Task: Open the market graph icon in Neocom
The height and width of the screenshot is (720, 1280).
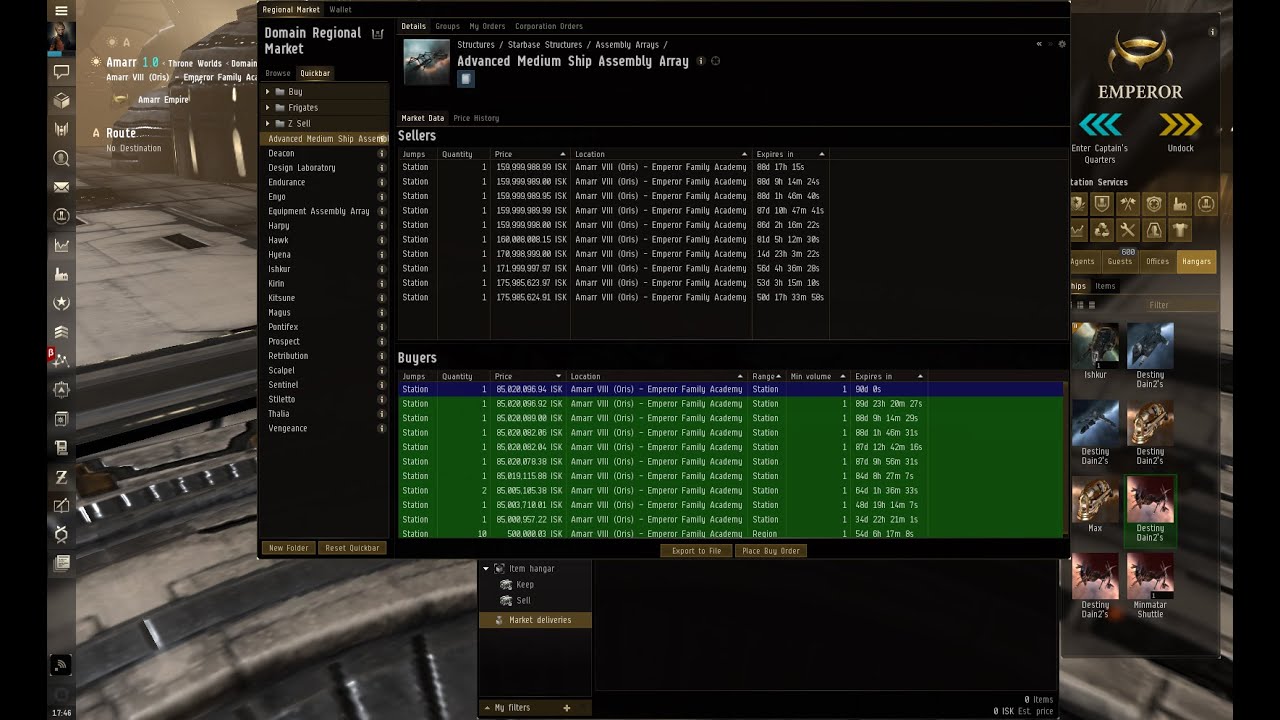Action: (x=61, y=245)
